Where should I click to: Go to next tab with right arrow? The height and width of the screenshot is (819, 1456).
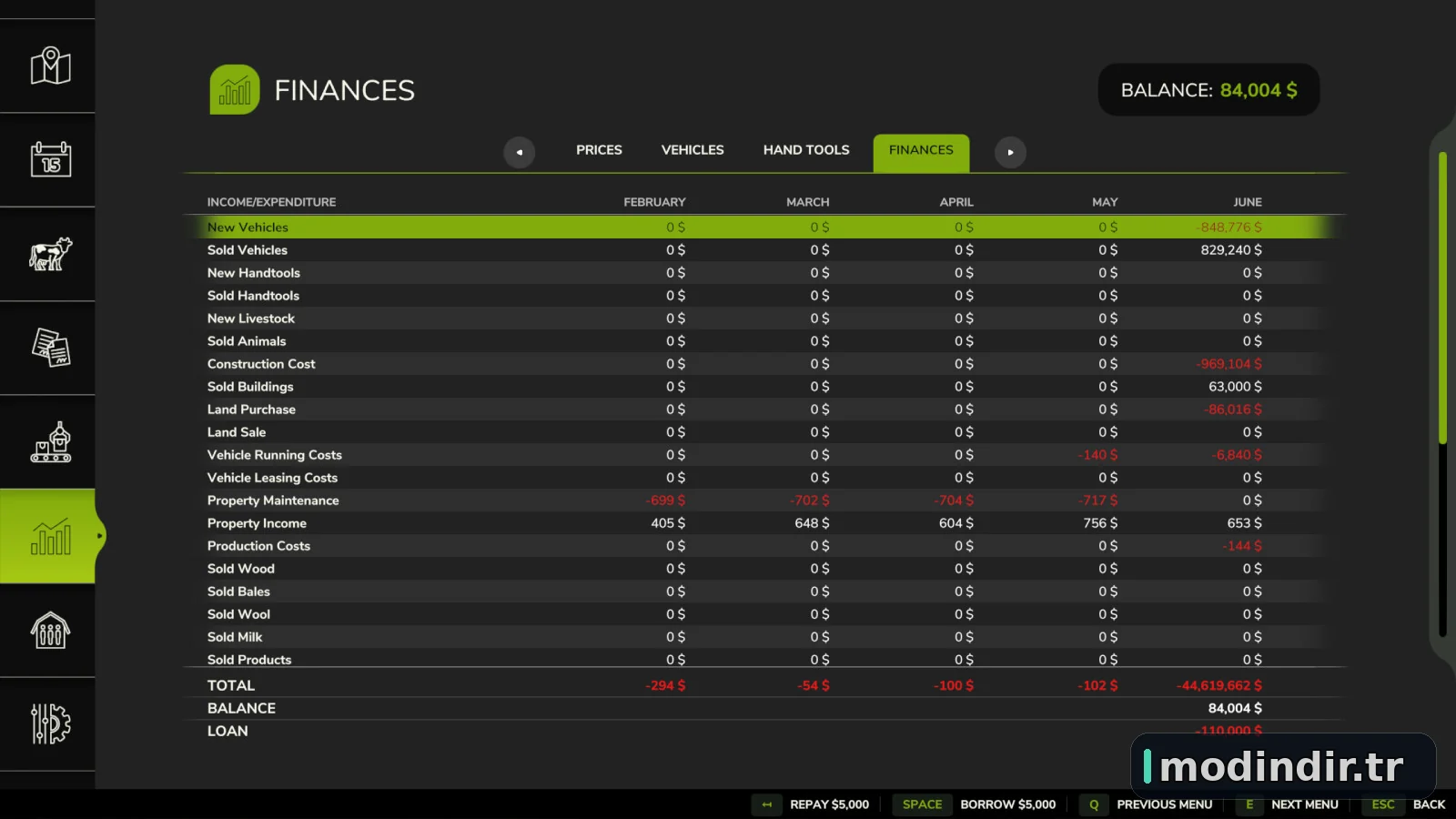pyautogui.click(x=1010, y=152)
